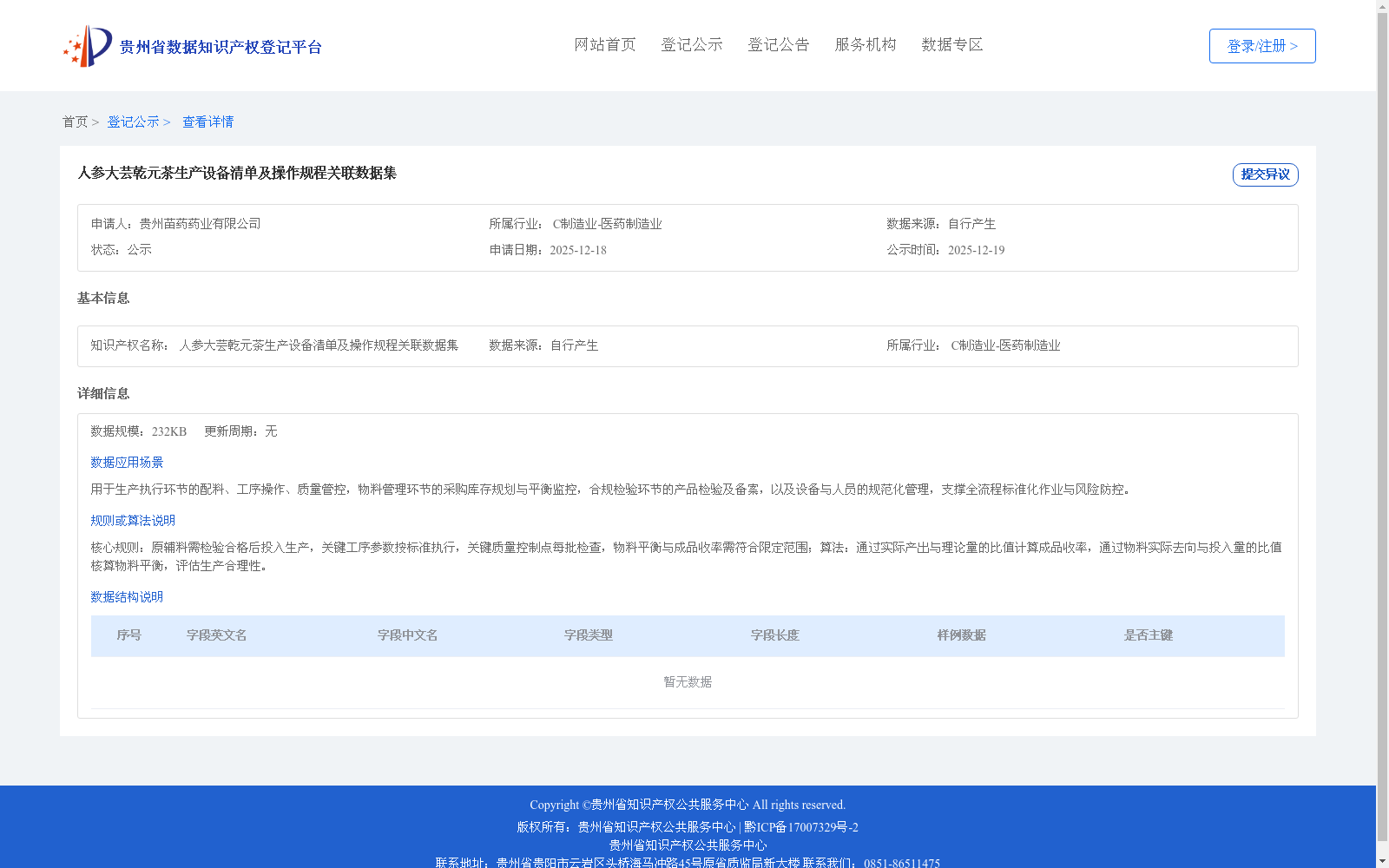Image resolution: width=1389 pixels, height=868 pixels.
Task: Open the 登记公告 navigation item
Action: (779, 44)
